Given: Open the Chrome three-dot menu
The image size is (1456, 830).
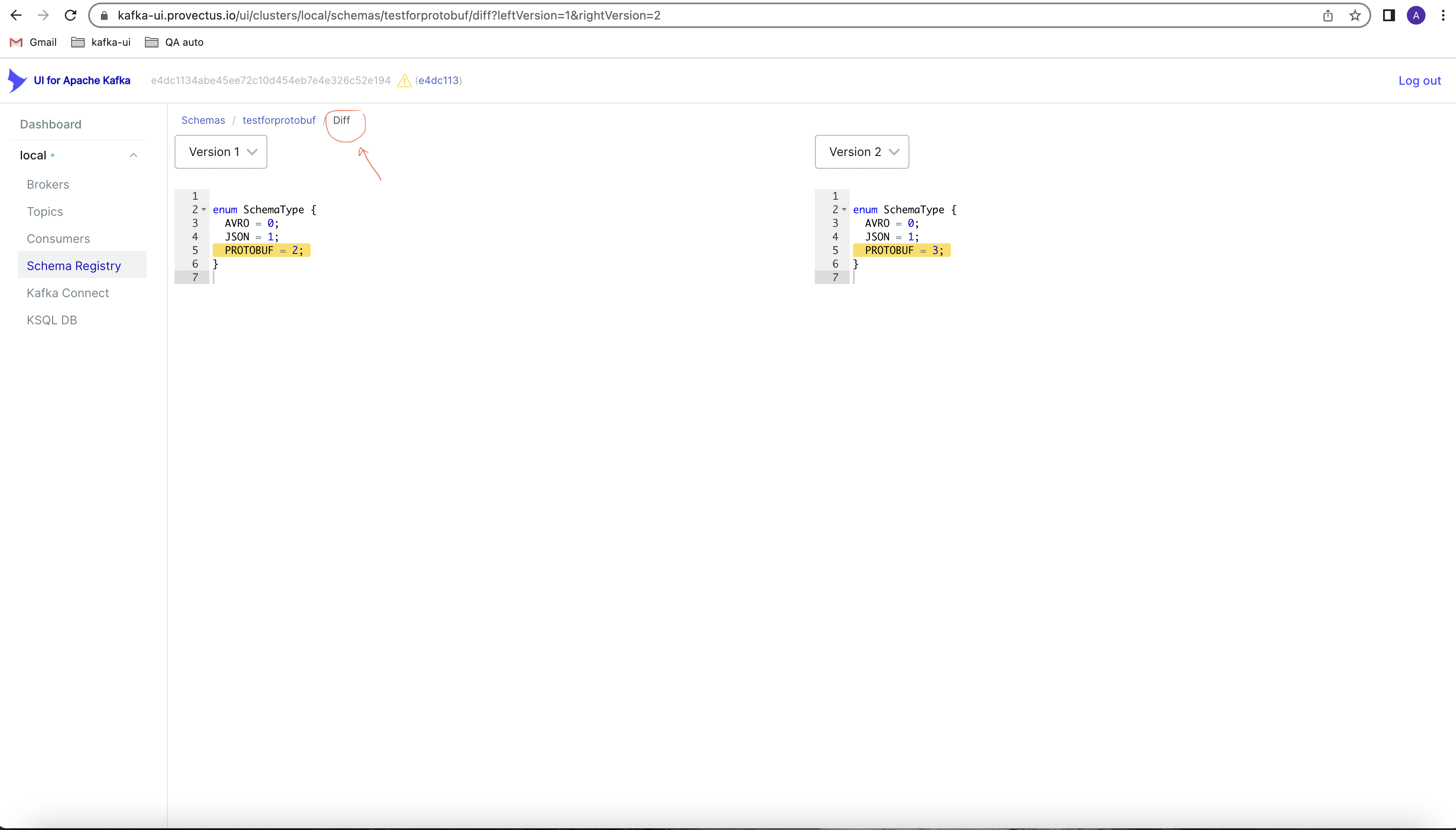Looking at the screenshot, I should click(x=1443, y=15).
